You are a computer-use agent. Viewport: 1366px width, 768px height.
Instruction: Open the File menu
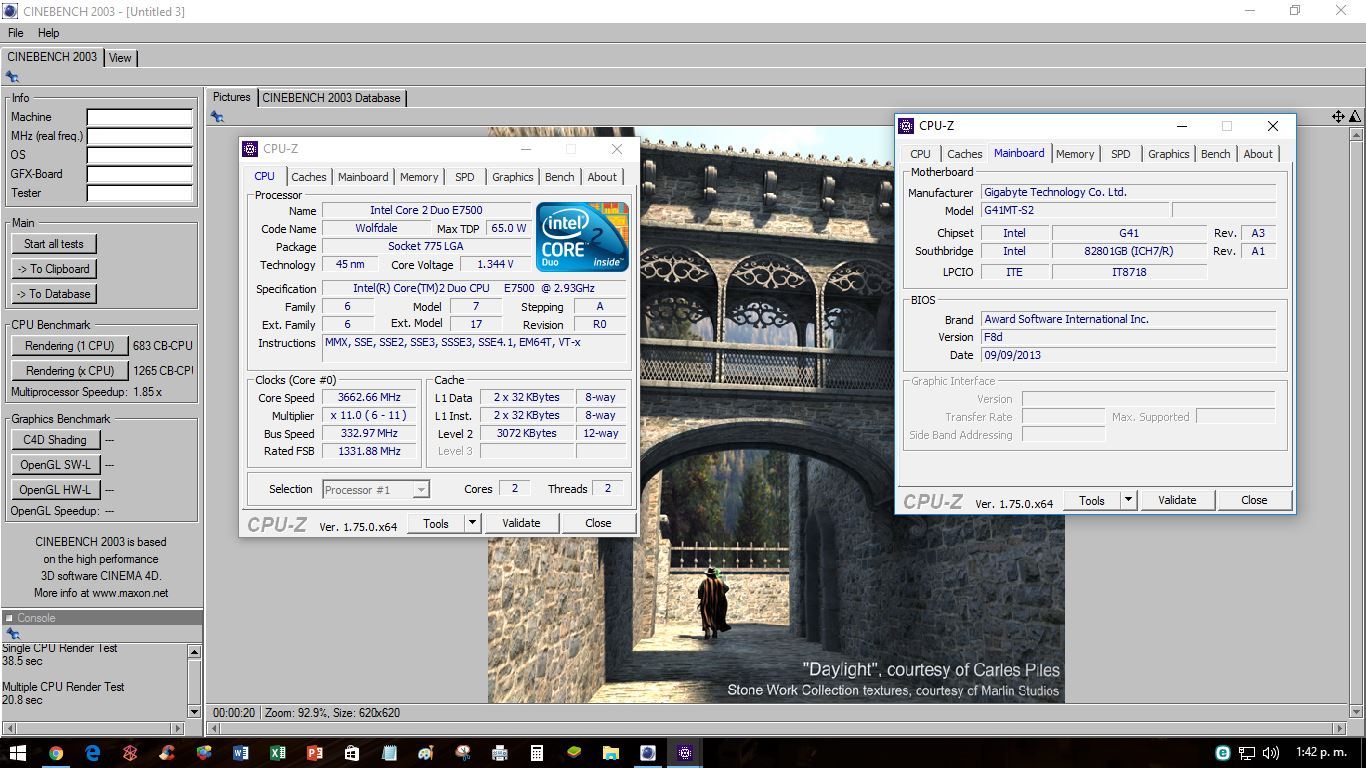16,33
